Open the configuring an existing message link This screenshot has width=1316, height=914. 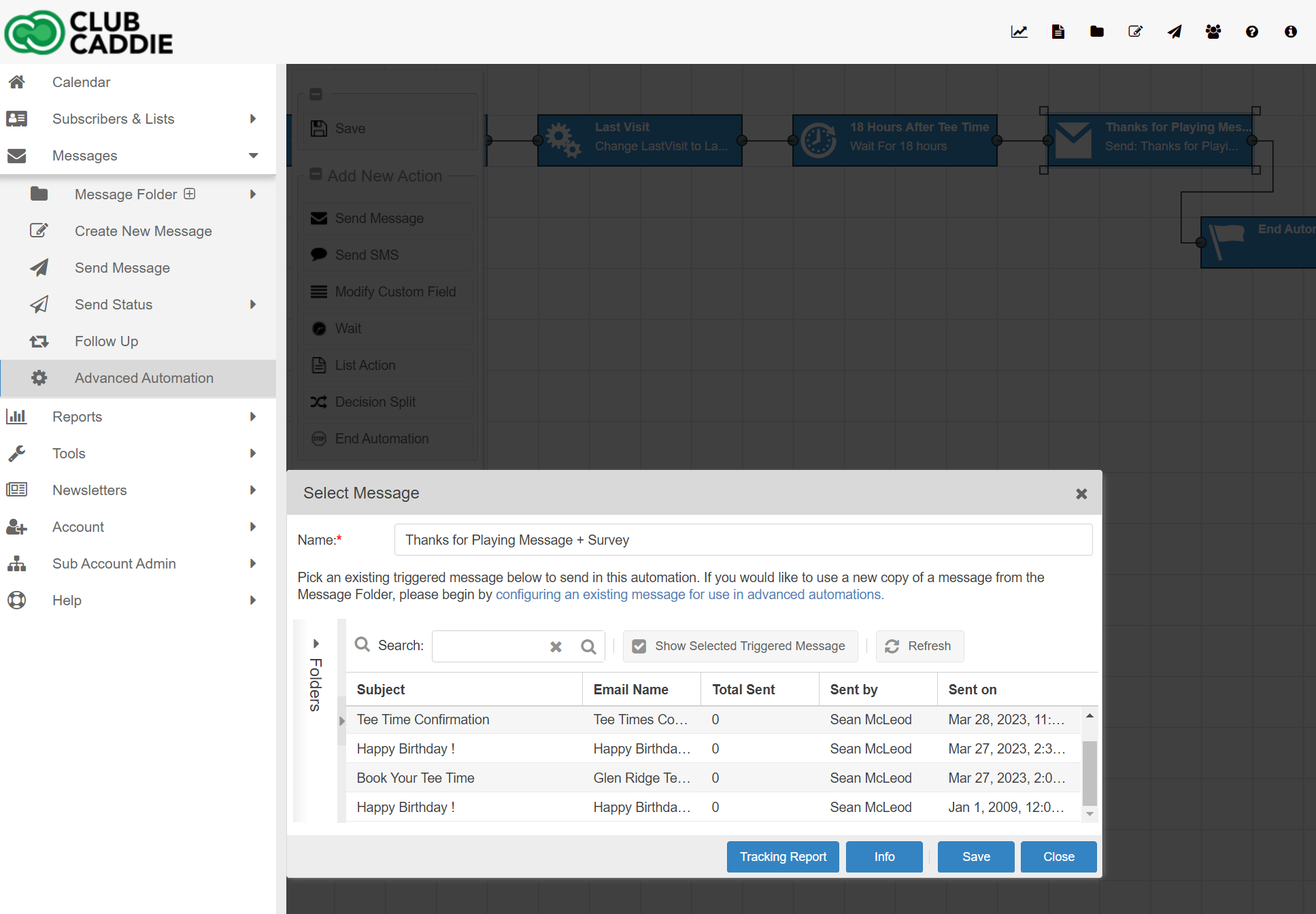[x=689, y=594]
